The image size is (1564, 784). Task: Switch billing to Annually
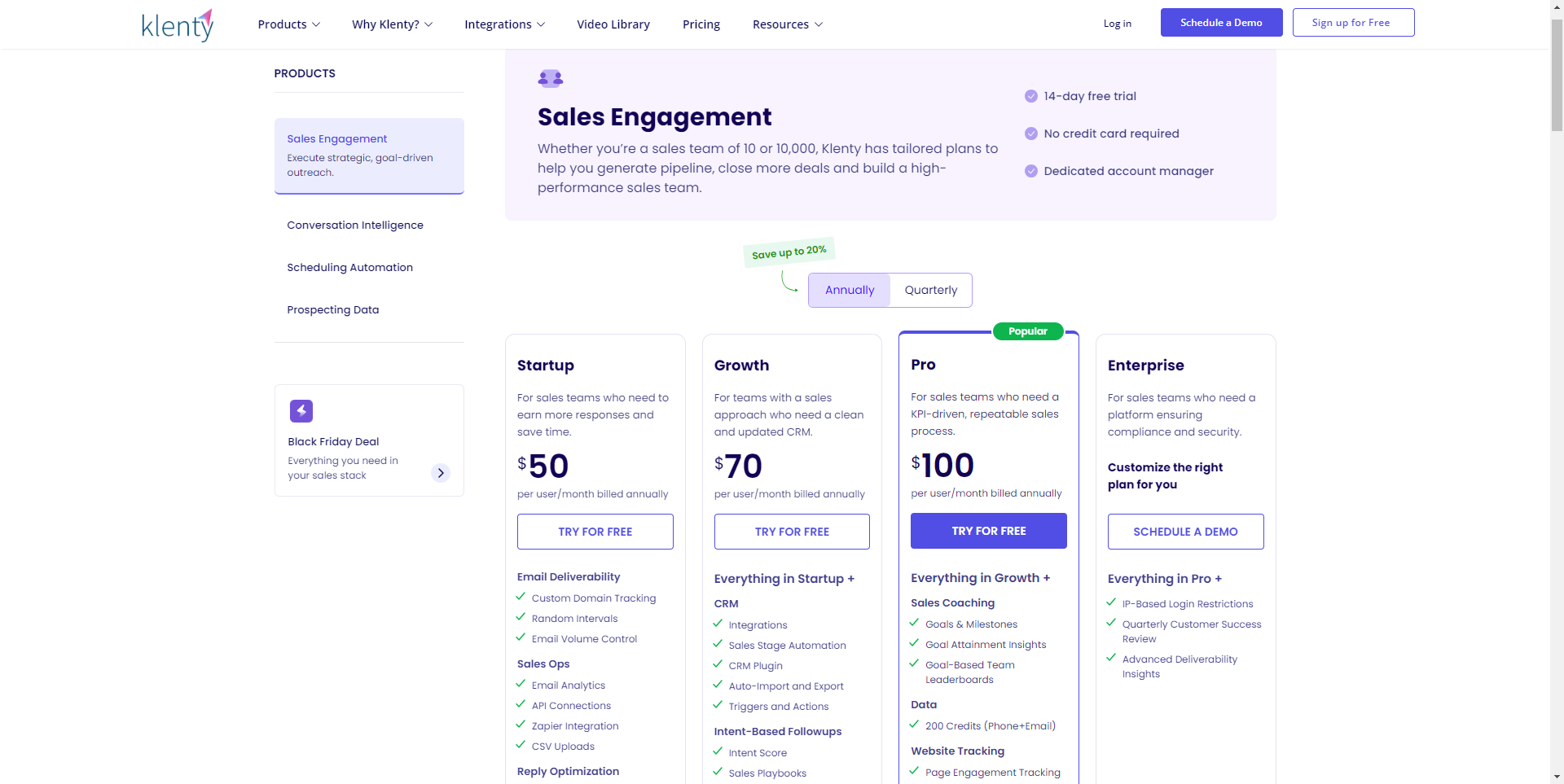click(850, 290)
